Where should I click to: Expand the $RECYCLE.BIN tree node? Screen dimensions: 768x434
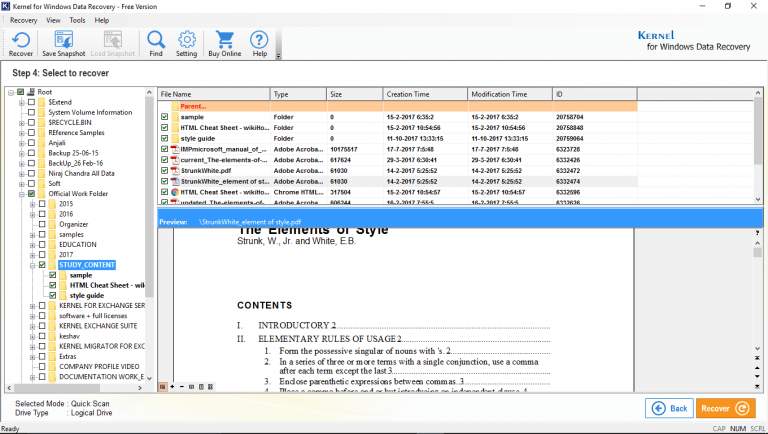[x=22, y=123]
